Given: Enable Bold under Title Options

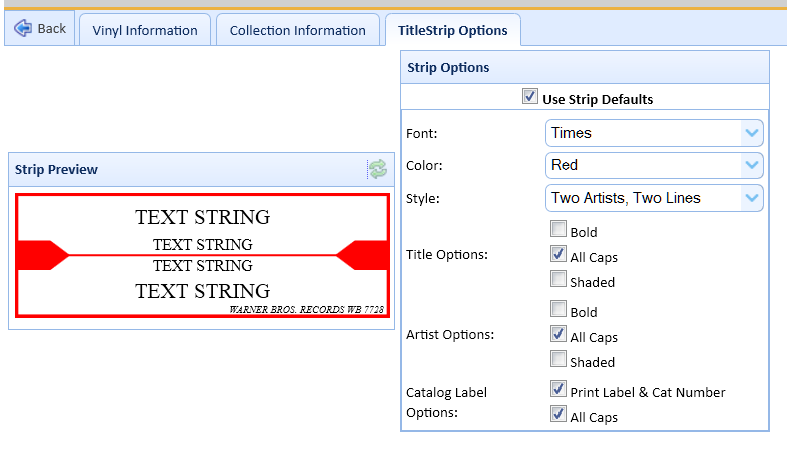Looking at the screenshot, I should coord(558,231).
